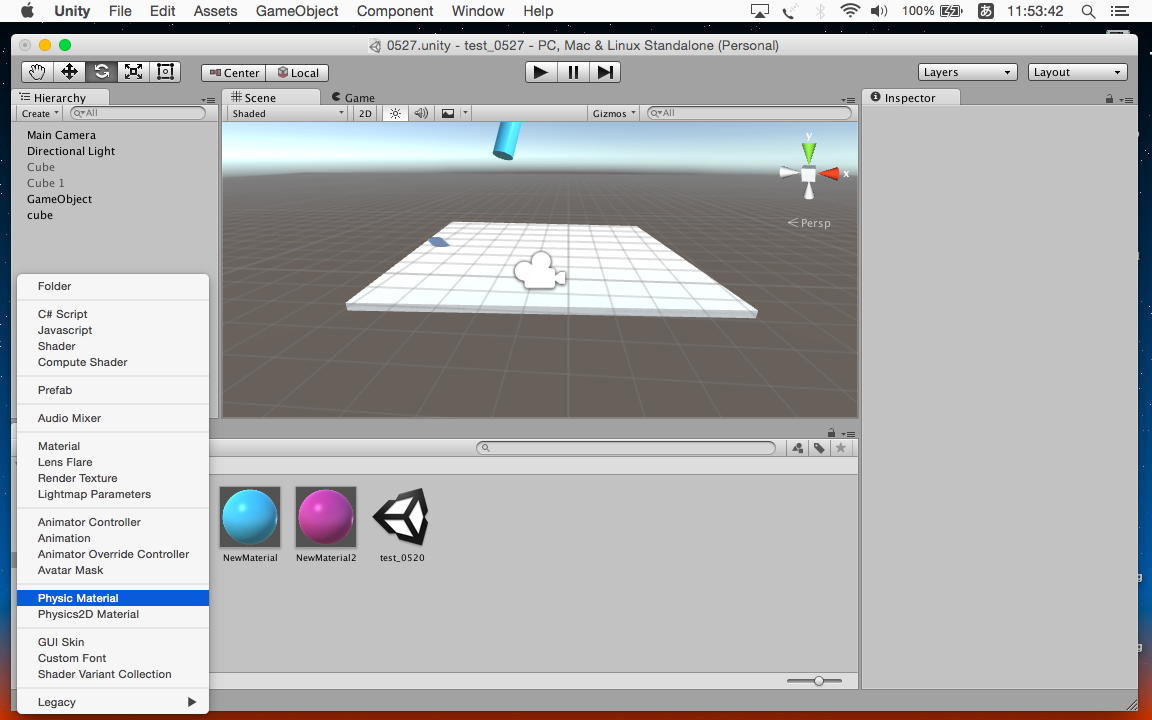
Task: Select the Hand tool
Action: pos(37,72)
